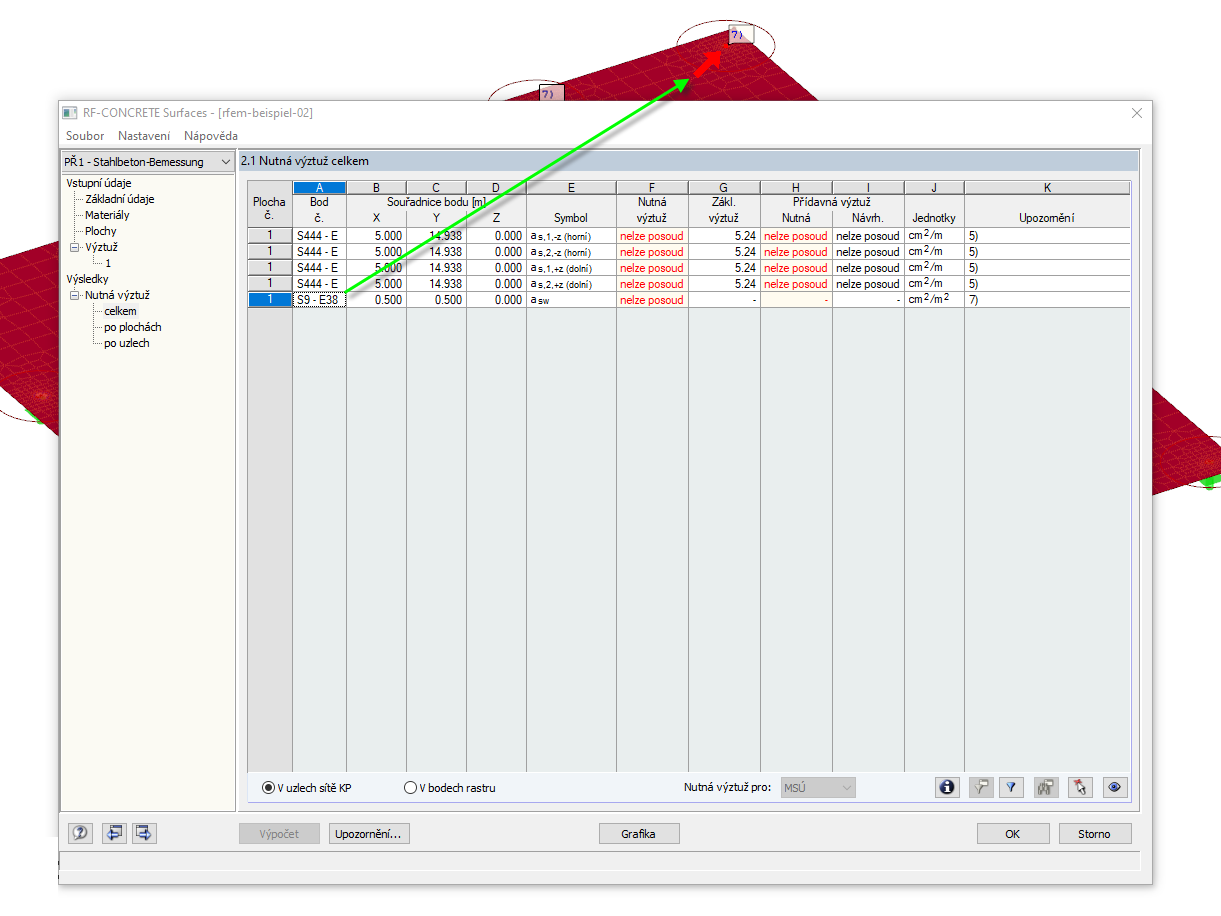Select 'po plochách' in results tree
Viewport: 1221px width, 916px height.
point(133,327)
